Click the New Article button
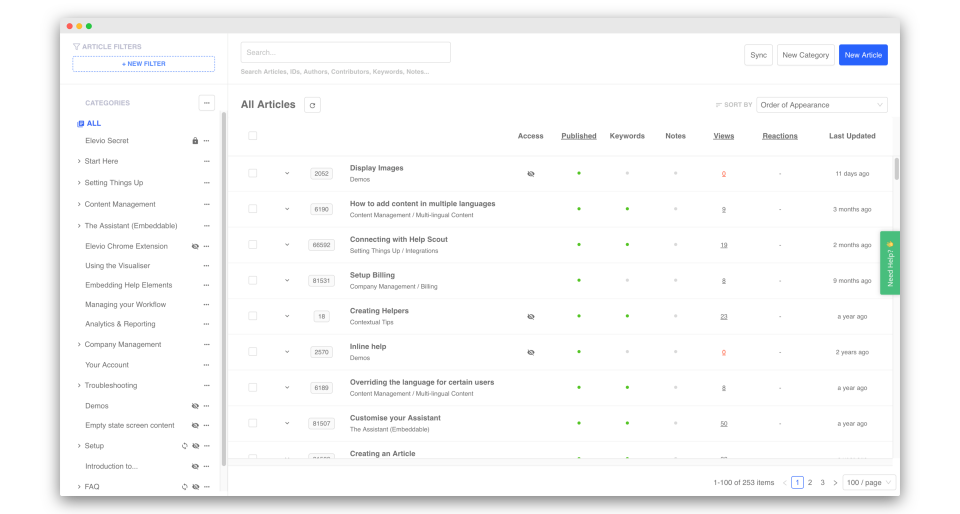 click(x=863, y=55)
